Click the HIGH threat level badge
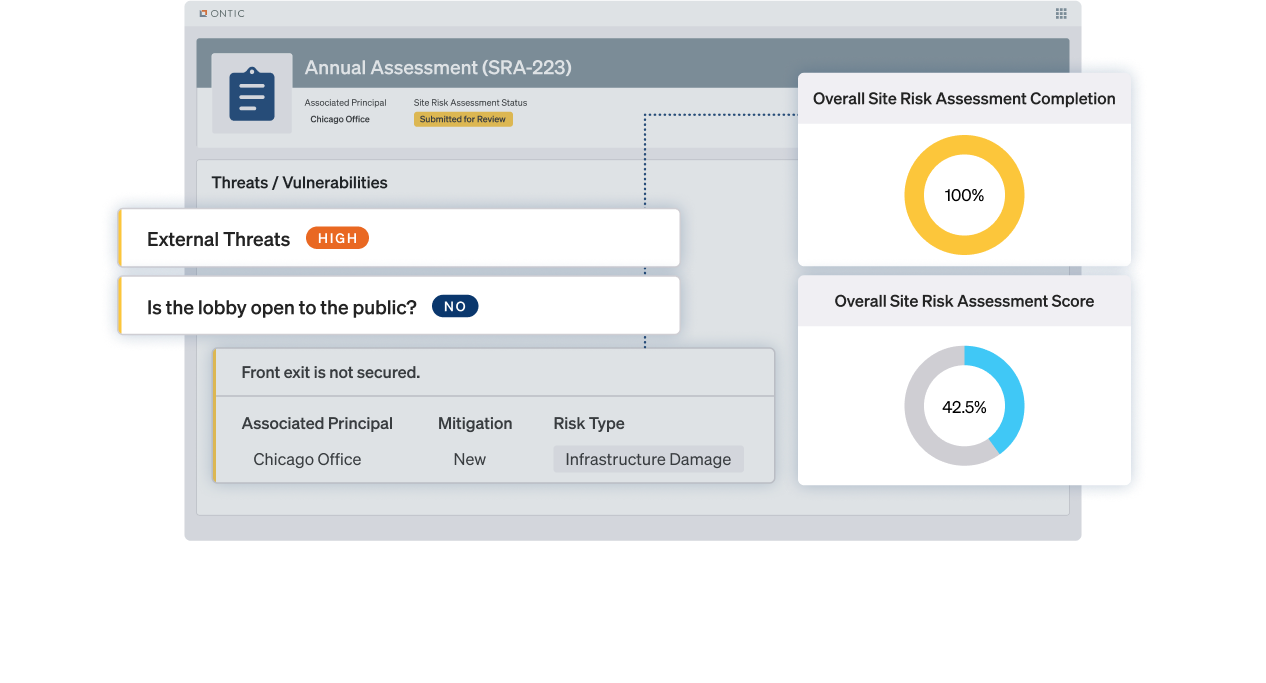This screenshot has width=1266, height=683. coord(337,238)
